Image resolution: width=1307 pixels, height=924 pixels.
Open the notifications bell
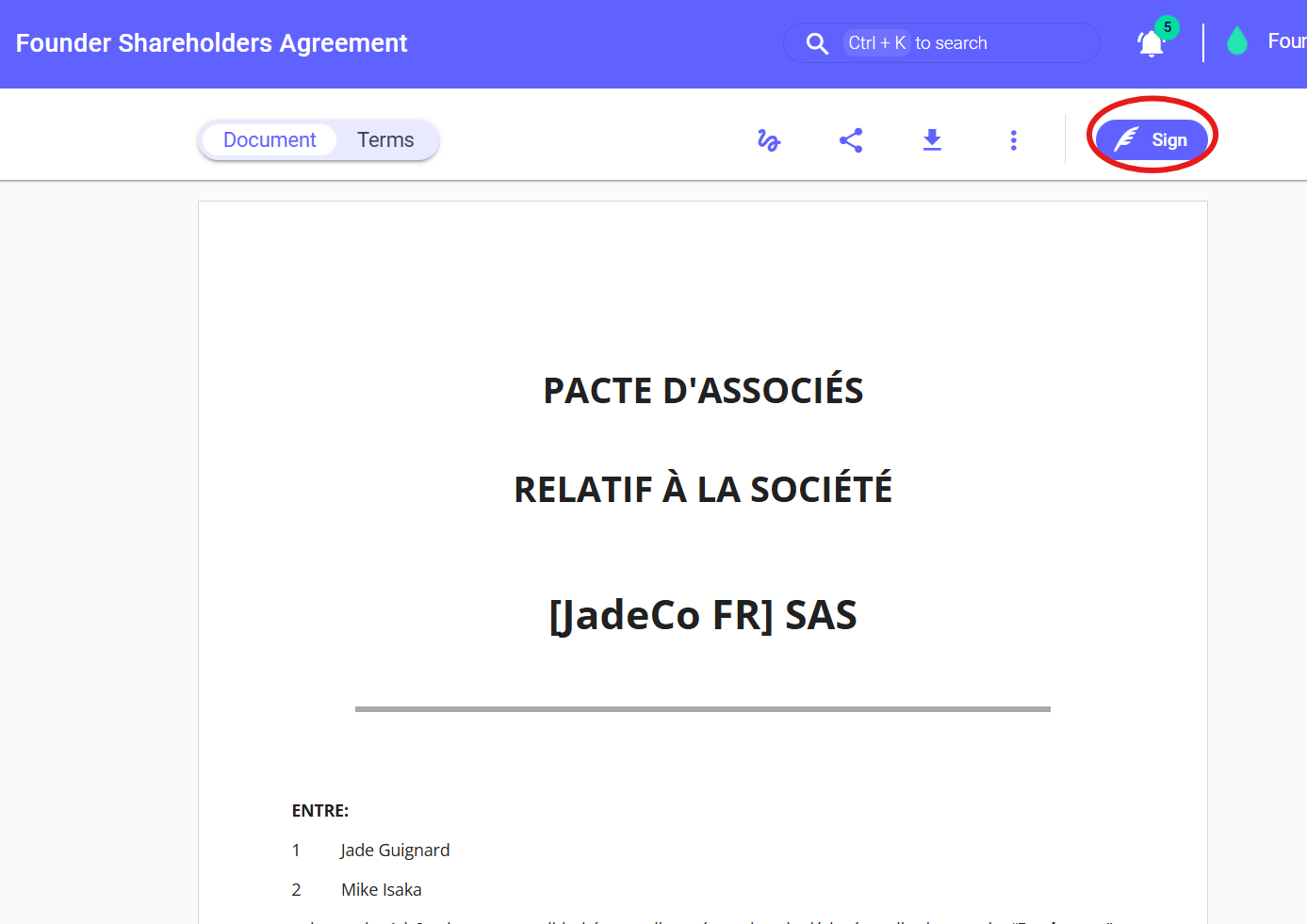pos(1151,44)
